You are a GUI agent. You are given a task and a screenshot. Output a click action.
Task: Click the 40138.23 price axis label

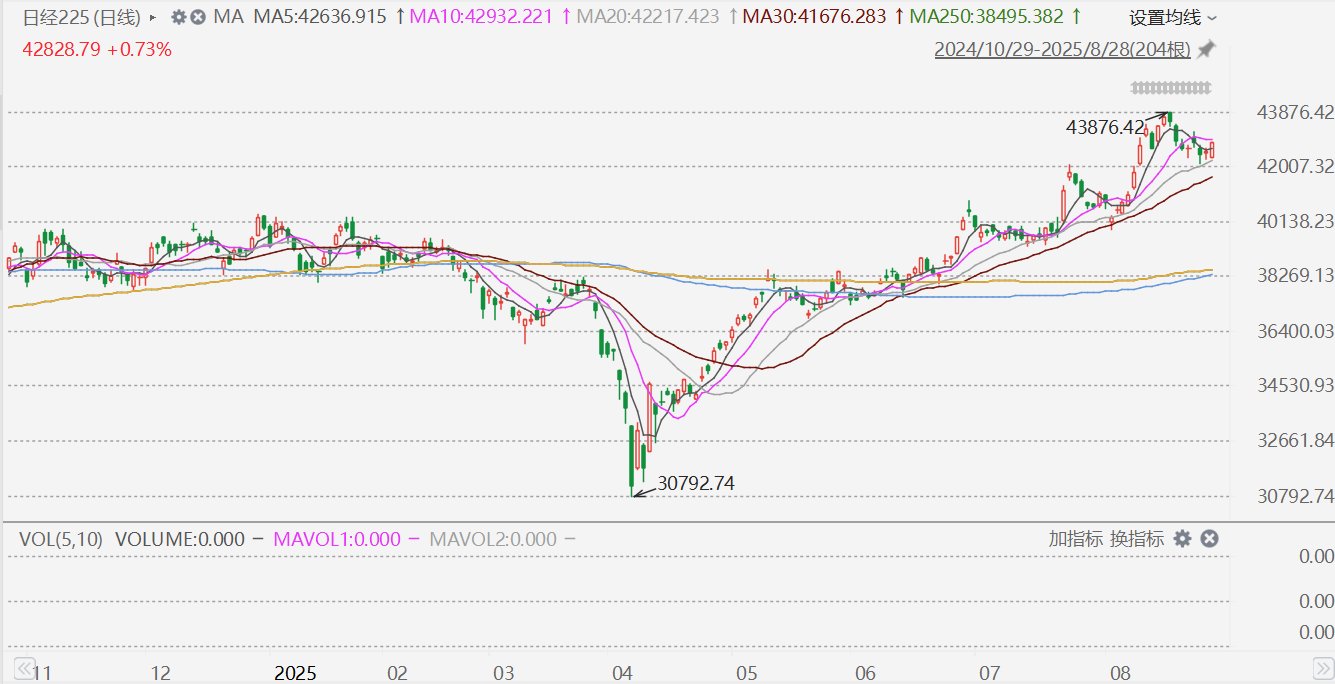(x=1293, y=221)
